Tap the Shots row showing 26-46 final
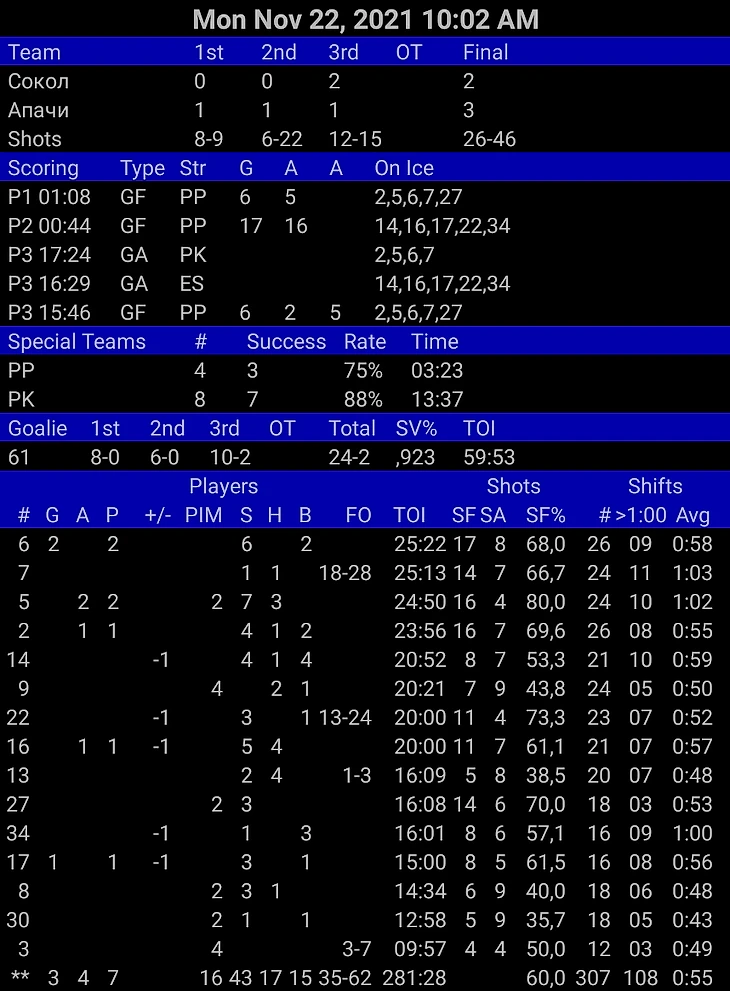Viewport: 730px width, 991px height. [365, 139]
